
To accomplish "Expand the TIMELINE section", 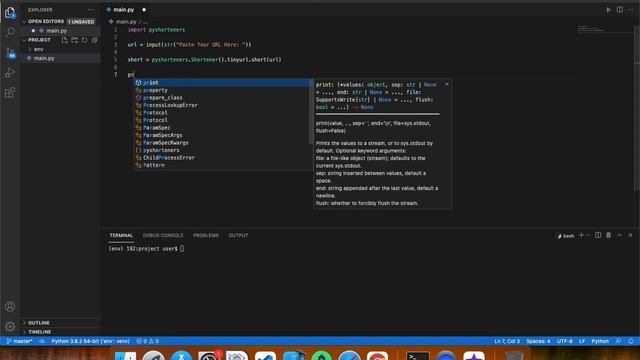I will click(x=40, y=332).
